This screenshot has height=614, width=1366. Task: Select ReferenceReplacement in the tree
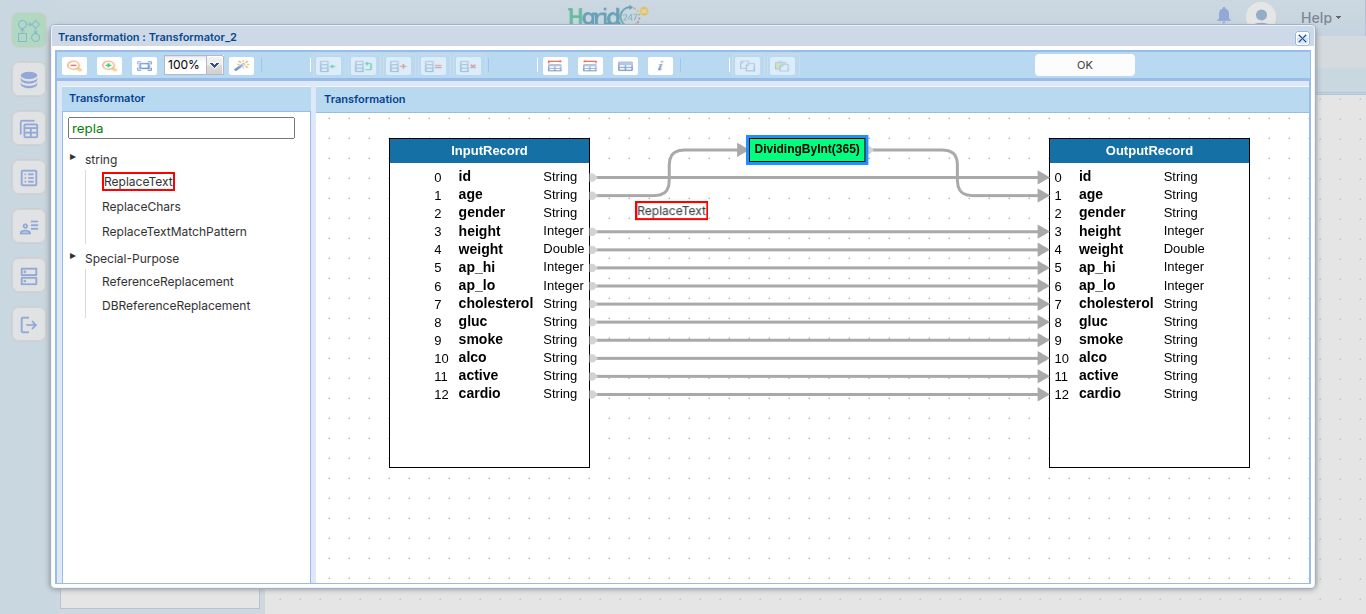[x=168, y=282]
